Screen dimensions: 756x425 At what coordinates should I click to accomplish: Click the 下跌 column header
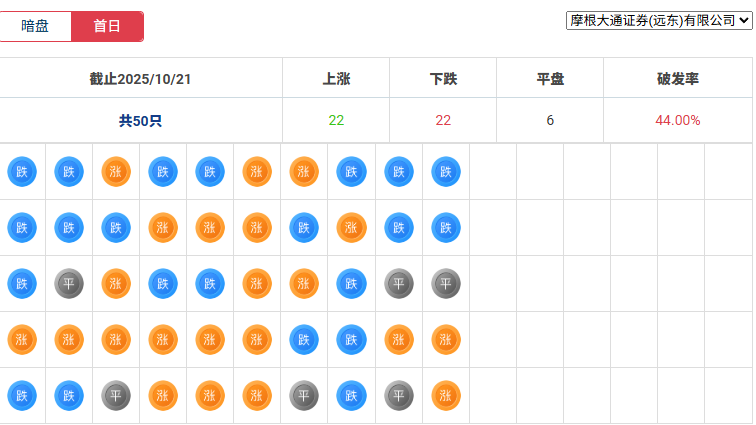click(443, 78)
